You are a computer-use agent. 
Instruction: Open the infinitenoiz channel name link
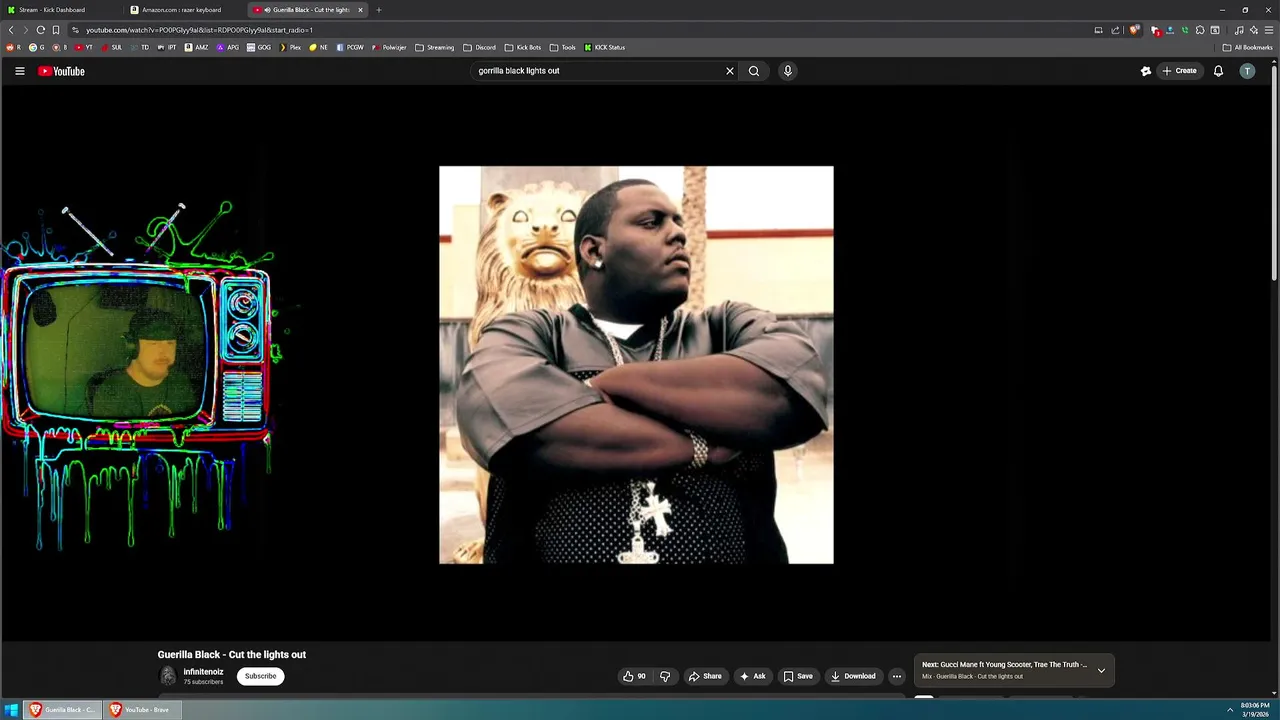(203, 672)
